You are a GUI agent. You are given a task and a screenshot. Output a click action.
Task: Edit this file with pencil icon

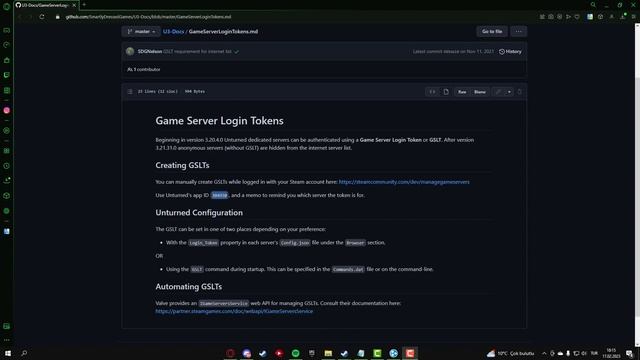(498, 92)
